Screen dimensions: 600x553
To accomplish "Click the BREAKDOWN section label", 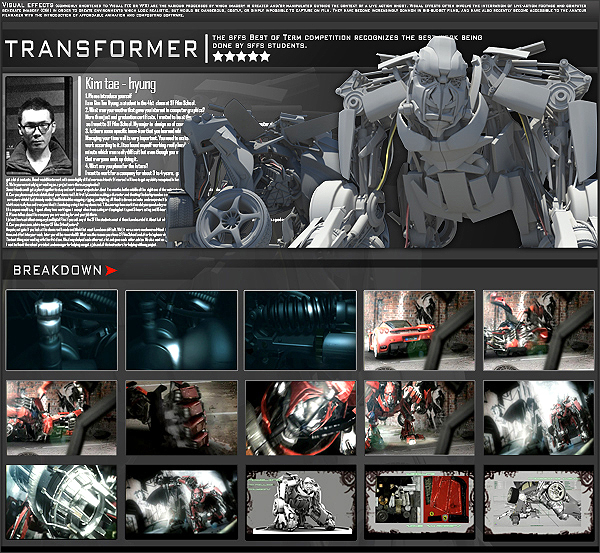I will [x=57, y=271].
